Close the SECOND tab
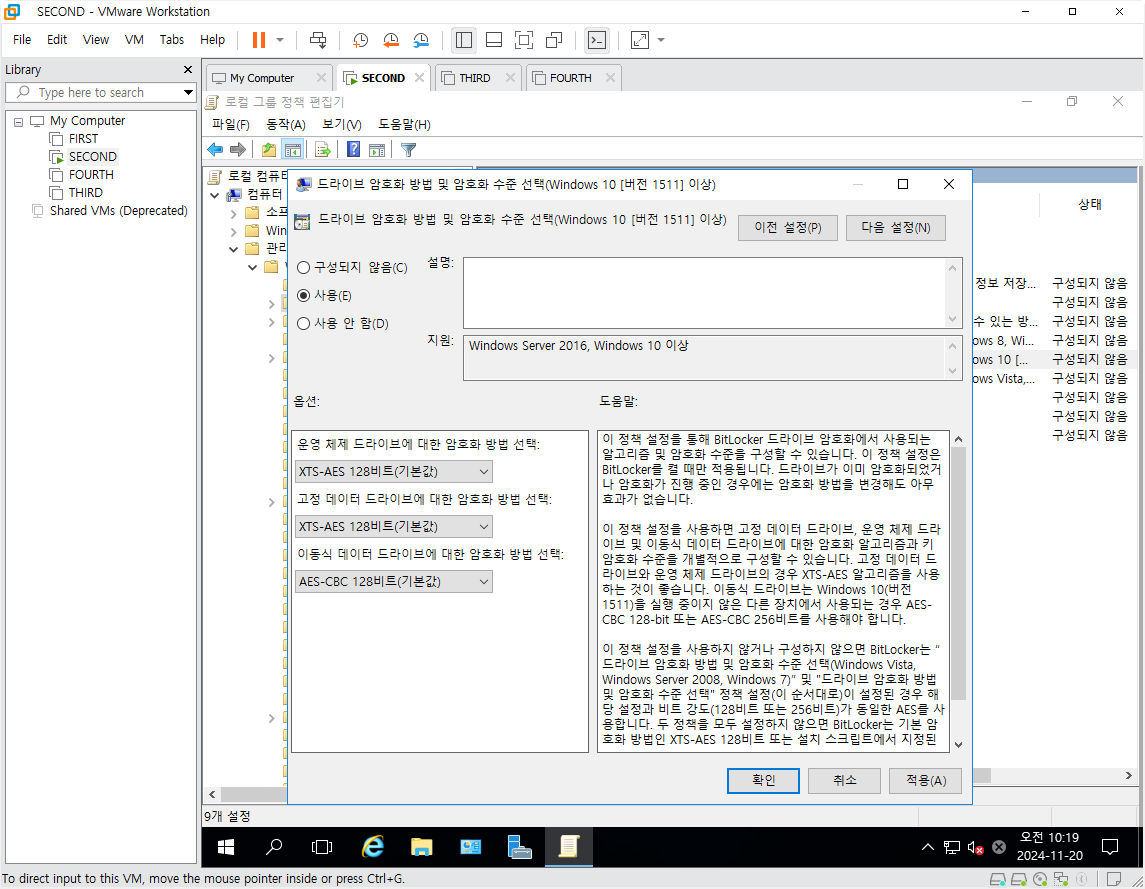This screenshot has height=889, width=1145. (x=419, y=77)
